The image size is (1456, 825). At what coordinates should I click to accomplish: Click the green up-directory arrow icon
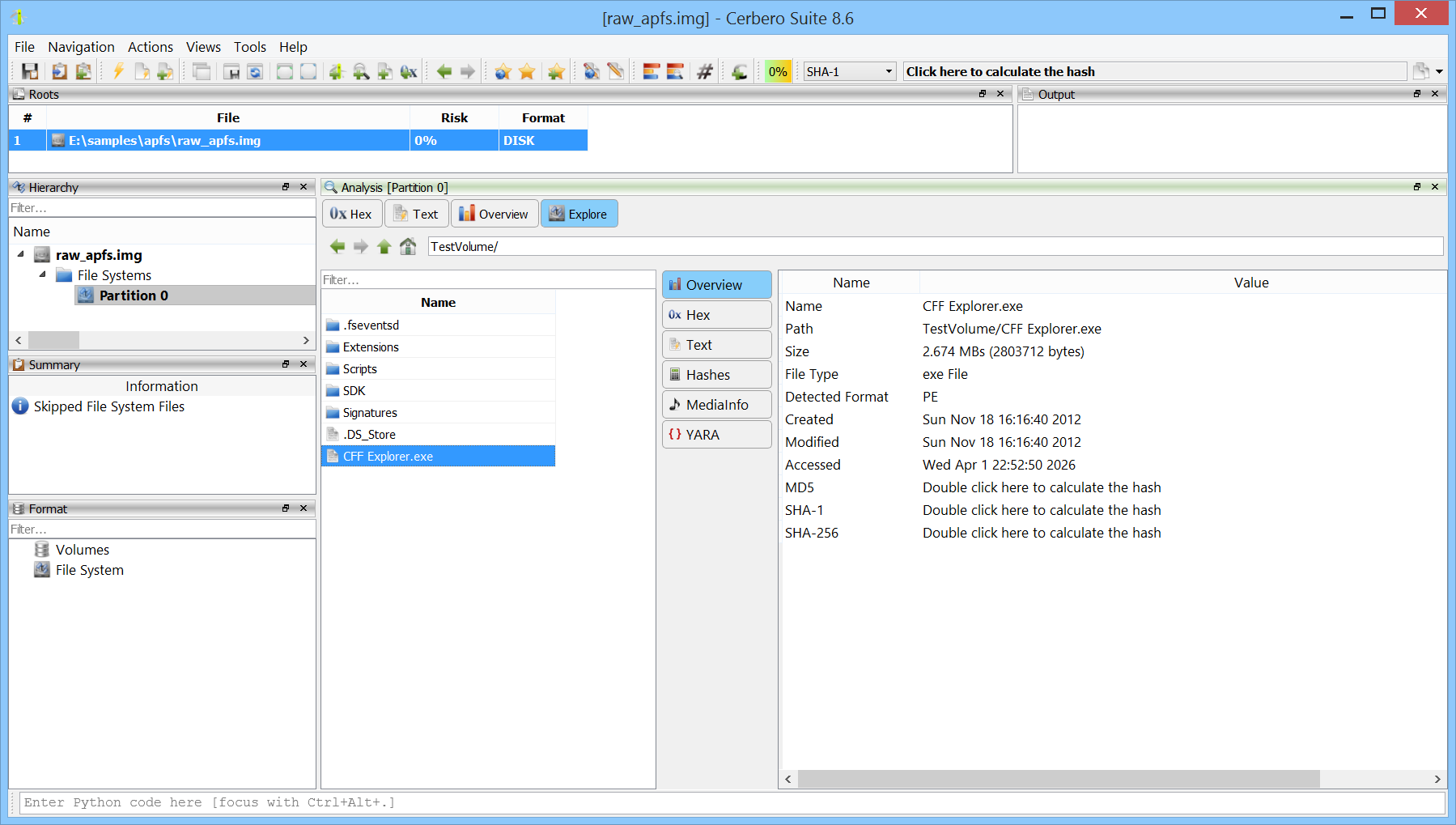(x=384, y=246)
